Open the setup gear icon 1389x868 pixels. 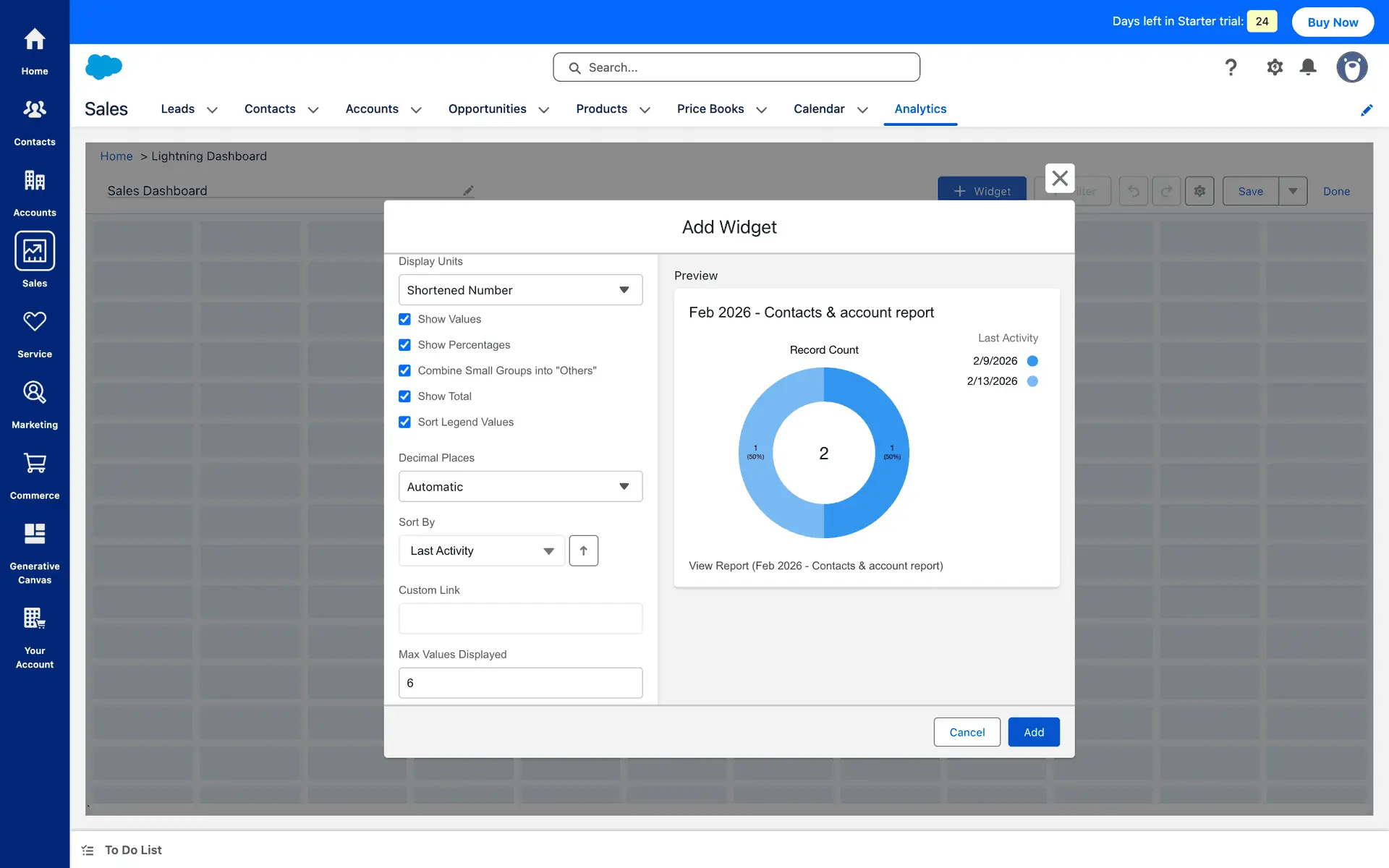coord(1274,67)
